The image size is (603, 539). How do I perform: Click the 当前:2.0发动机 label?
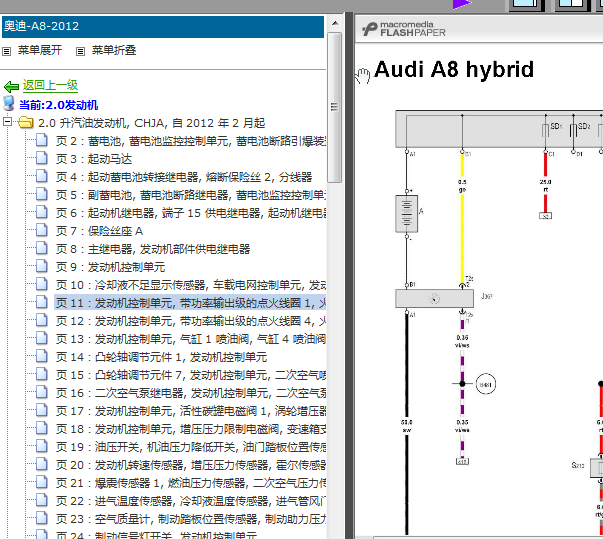[x=58, y=105]
